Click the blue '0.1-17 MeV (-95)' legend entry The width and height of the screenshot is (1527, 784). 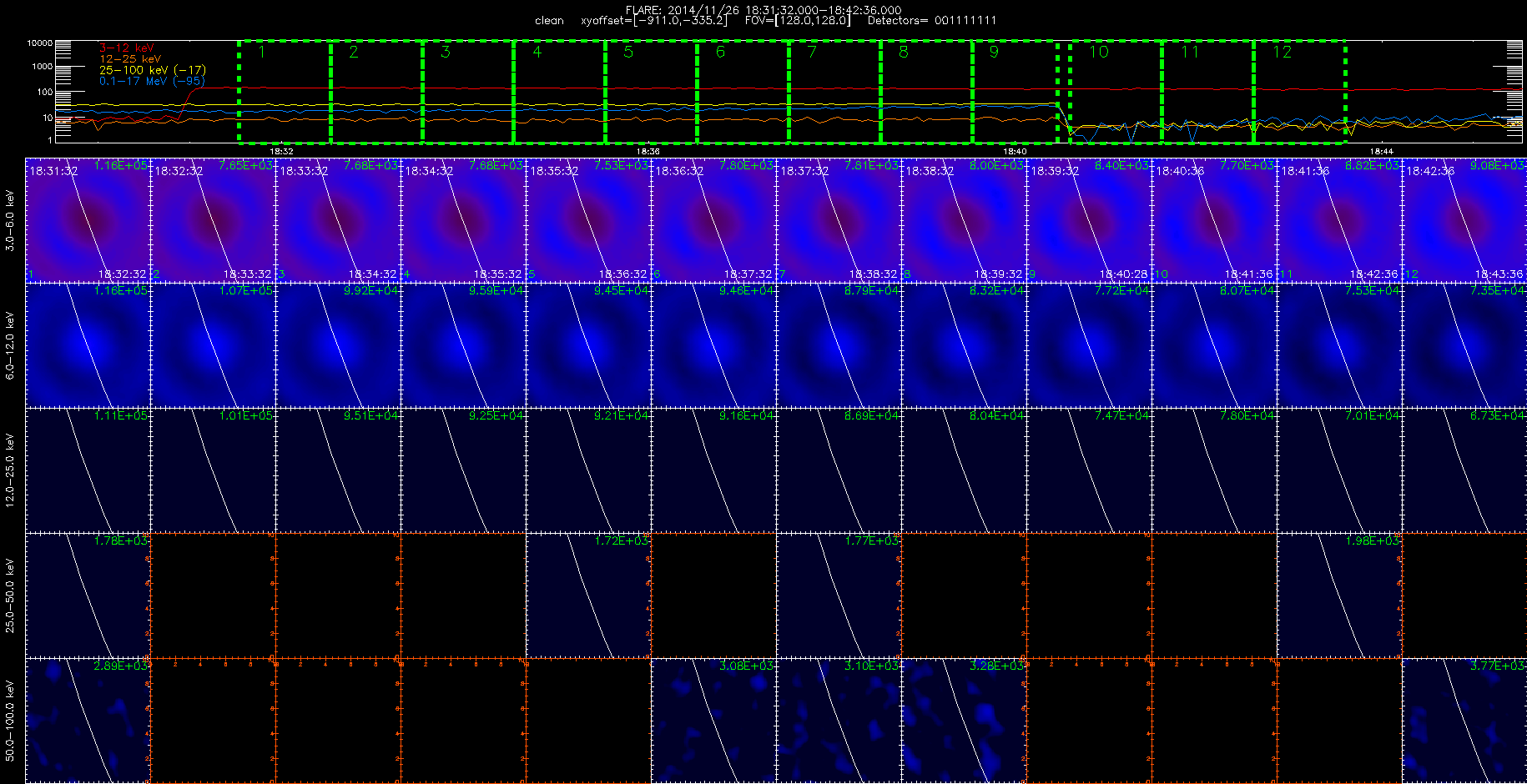(x=152, y=81)
